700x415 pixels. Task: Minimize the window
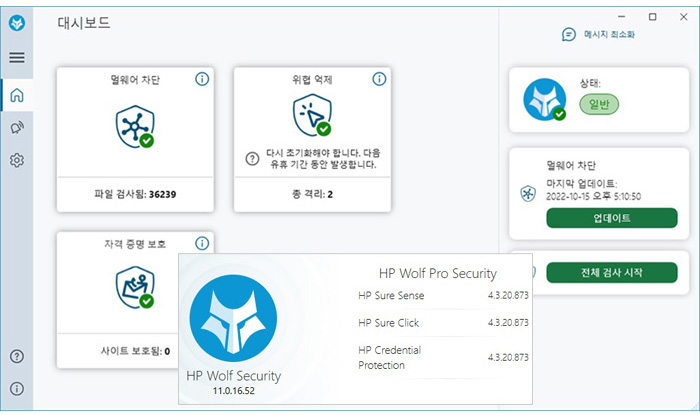[621, 17]
